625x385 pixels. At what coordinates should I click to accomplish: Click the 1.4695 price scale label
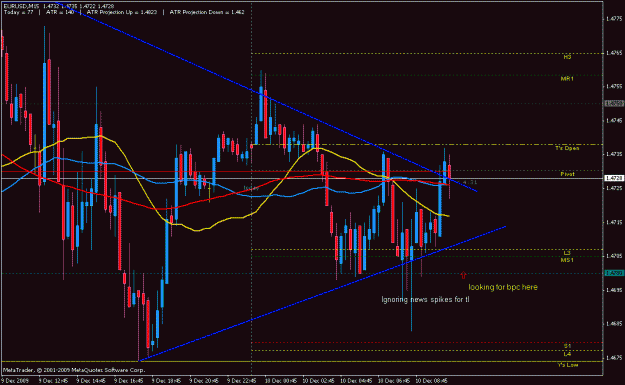(x=614, y=290)
